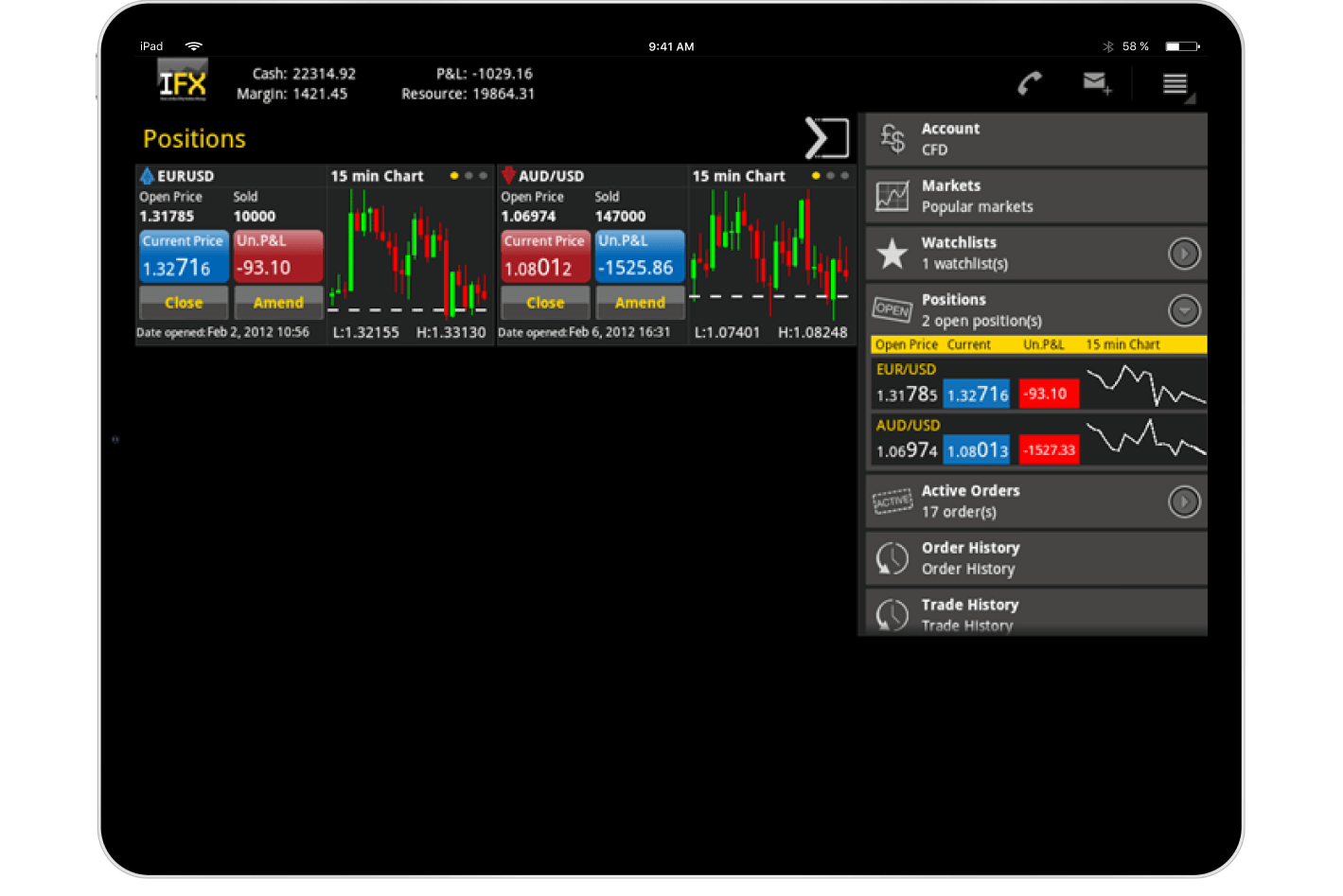Image resolution: width=1343 pixels, height=896 pixels.
Task: Select the yellow pager dot on AUD/USD chart
Action: point(815,175)
